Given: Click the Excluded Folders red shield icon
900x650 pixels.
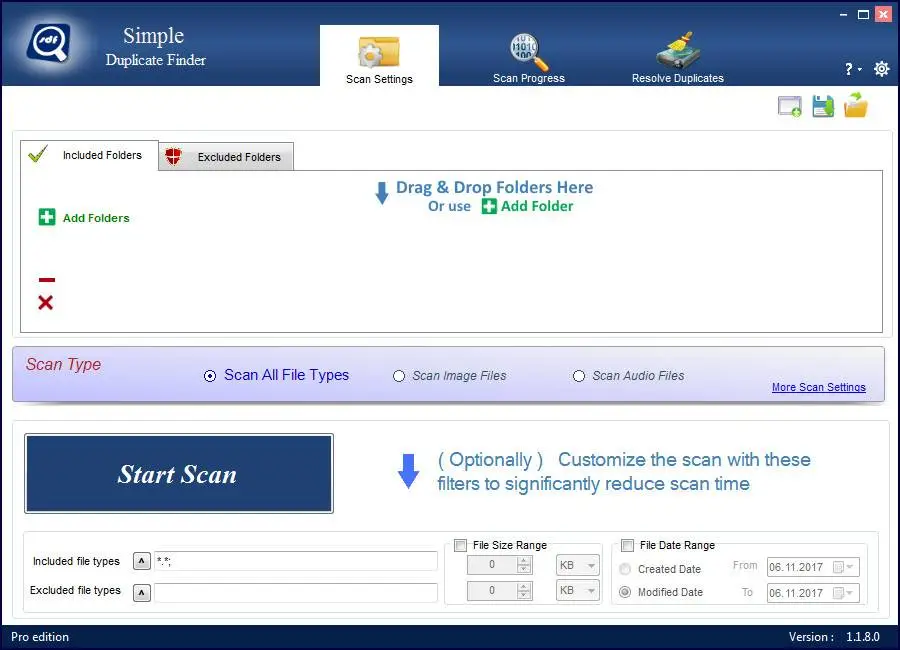Looking at the screenshot, I should coord(173,156).
